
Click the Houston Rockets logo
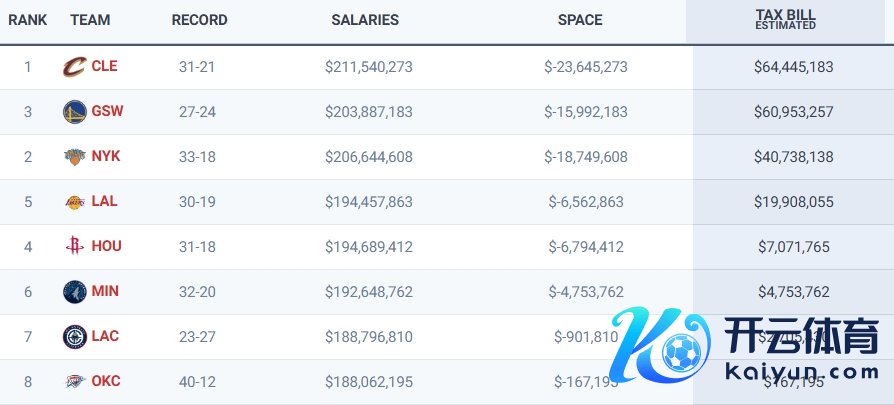point(75,246)
